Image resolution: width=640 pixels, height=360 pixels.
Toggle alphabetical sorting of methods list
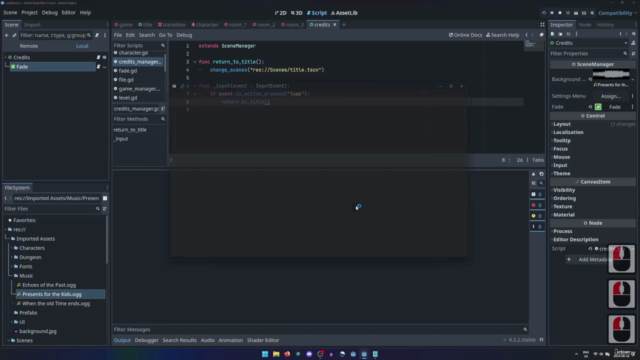pyautogui.click(x=163, y=109)
